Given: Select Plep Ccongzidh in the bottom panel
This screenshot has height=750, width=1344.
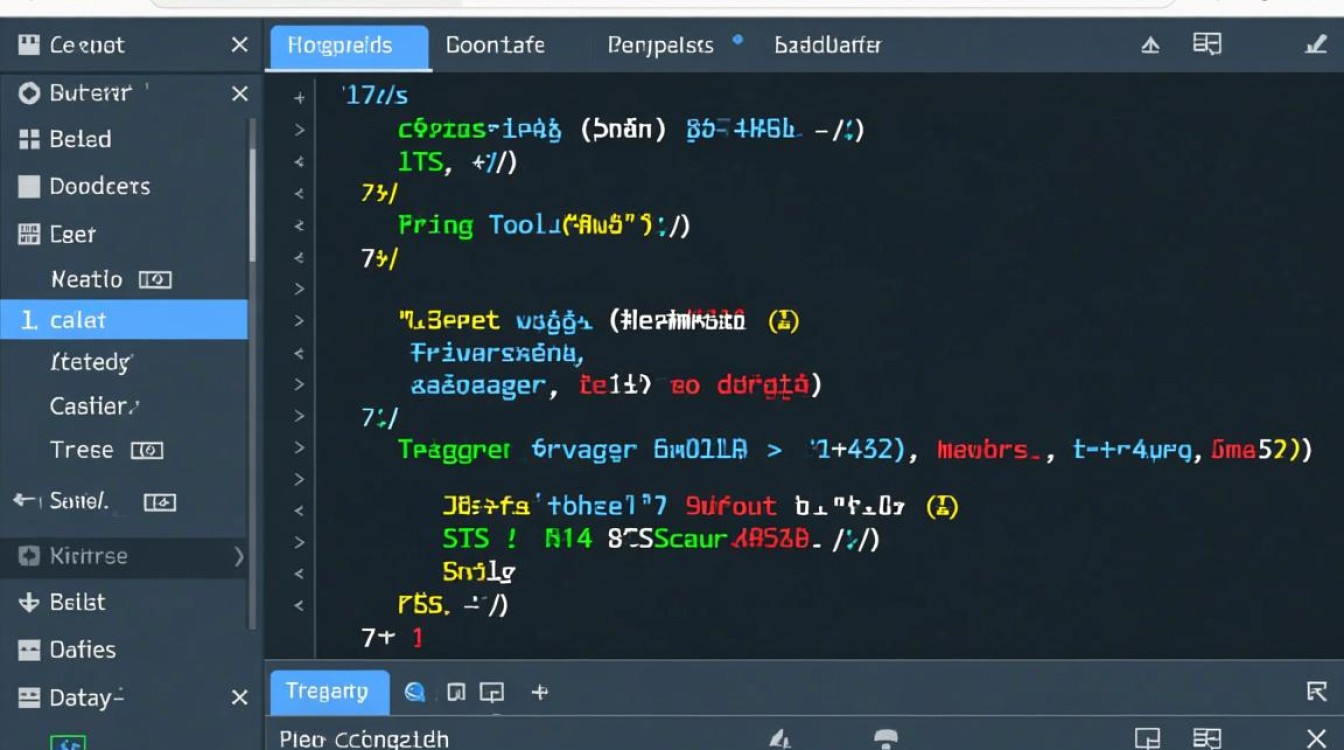Looking at the screenshot, I should pos(361,738).
